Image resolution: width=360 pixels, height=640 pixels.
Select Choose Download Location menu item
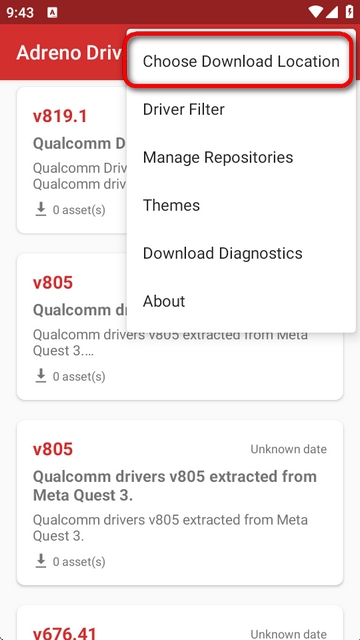[x=241, y=61]
